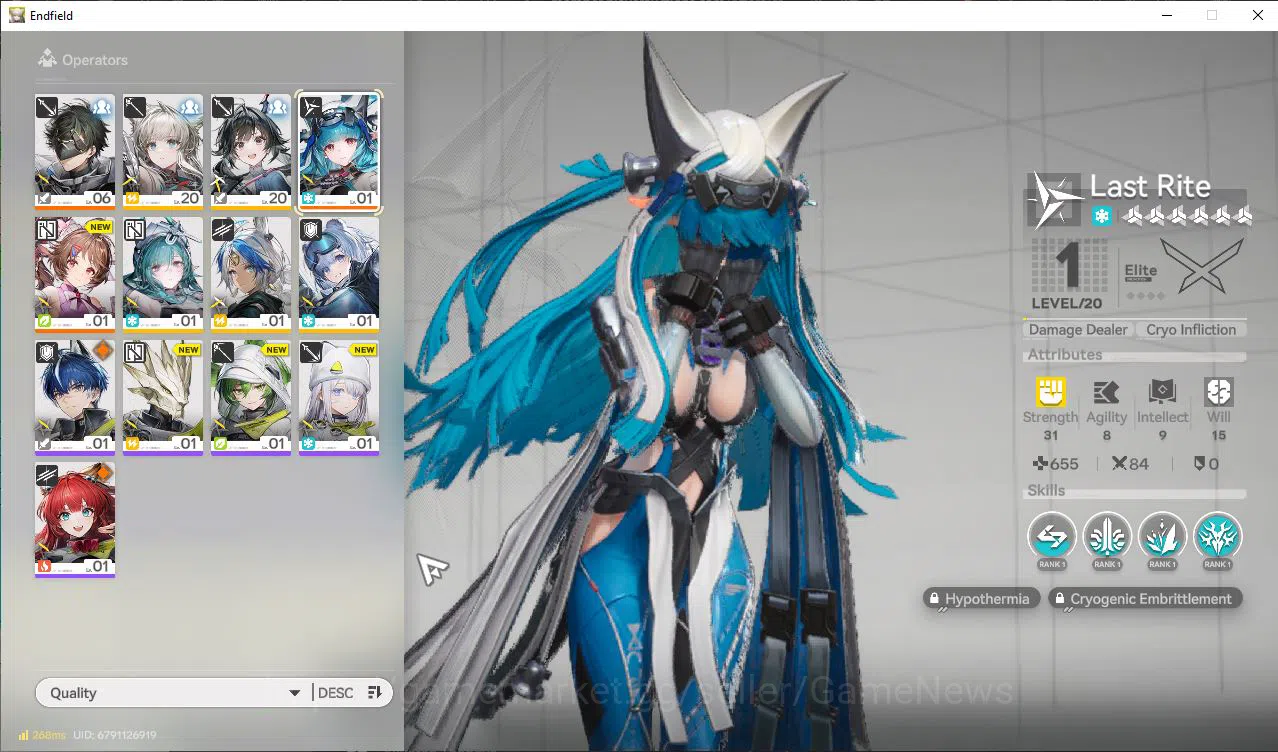Select the black-haired operator card at level 20
1278x752 pixels.
(251, 151)
